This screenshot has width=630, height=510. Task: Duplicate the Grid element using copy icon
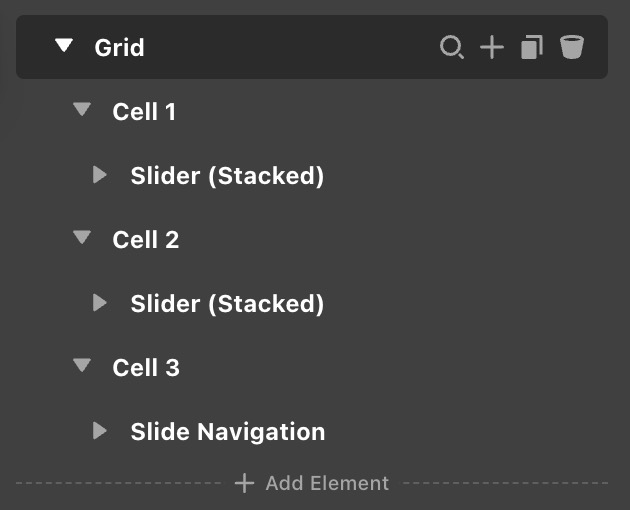pos(532,47)
